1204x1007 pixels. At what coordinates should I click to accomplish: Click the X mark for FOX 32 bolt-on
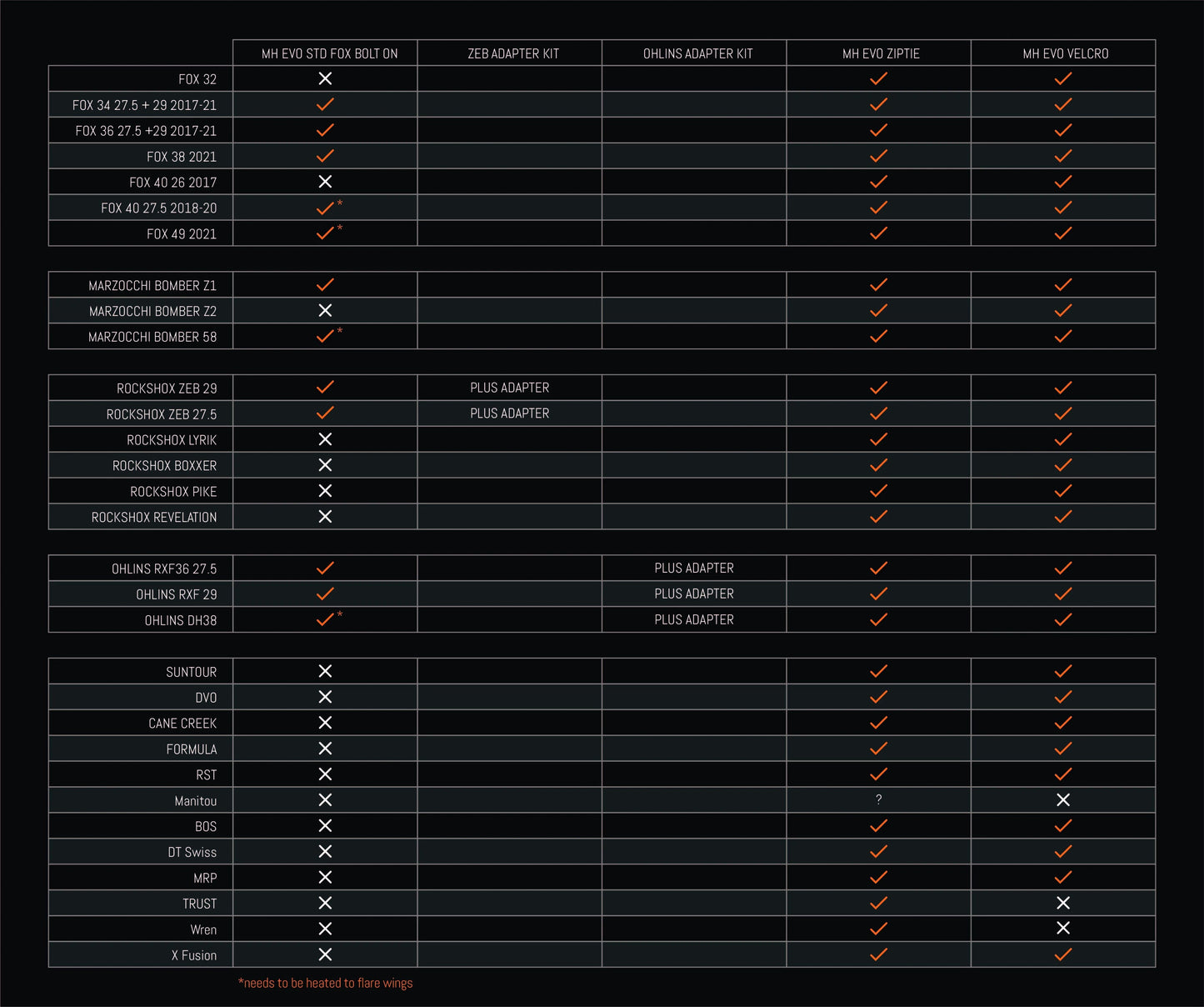[325, 78]
